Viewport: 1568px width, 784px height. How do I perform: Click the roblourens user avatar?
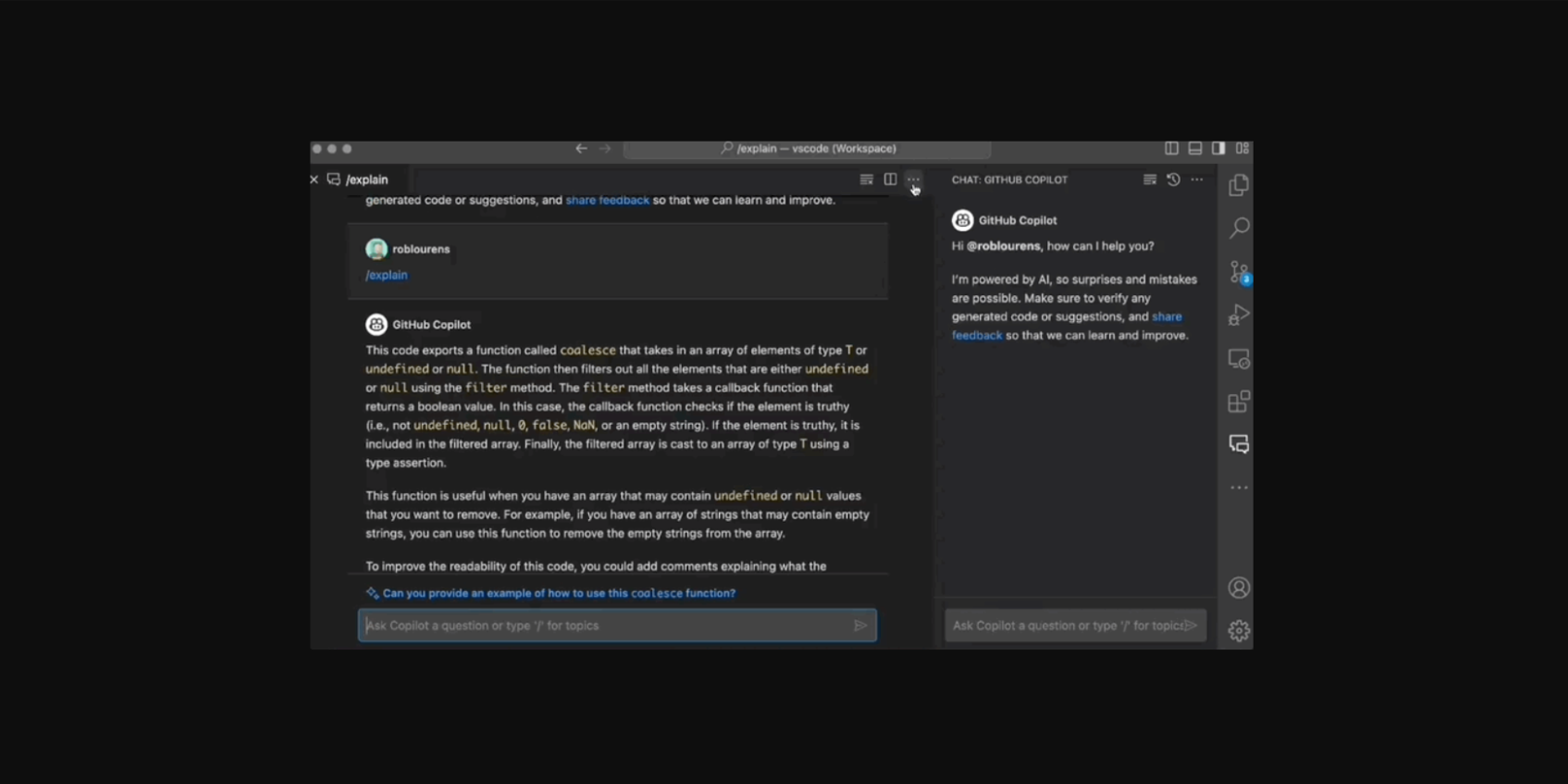376,249
